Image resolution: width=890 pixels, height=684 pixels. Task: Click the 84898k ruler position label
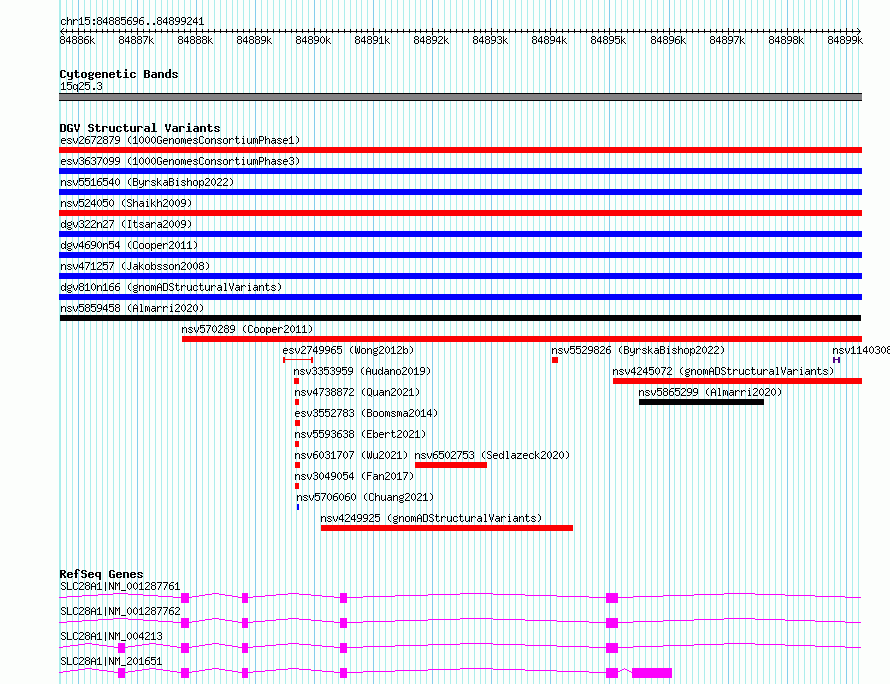coord(786,40)
